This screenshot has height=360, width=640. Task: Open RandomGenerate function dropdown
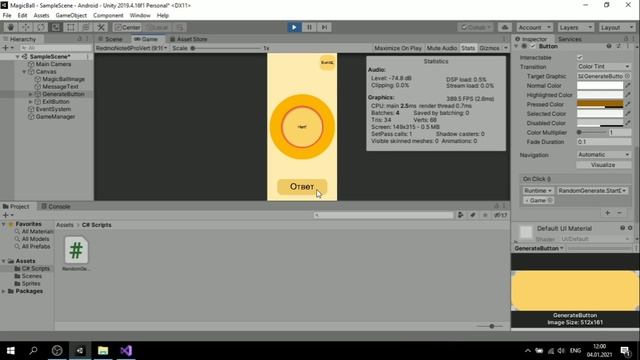pyautogui.click(x=592, y=191)
